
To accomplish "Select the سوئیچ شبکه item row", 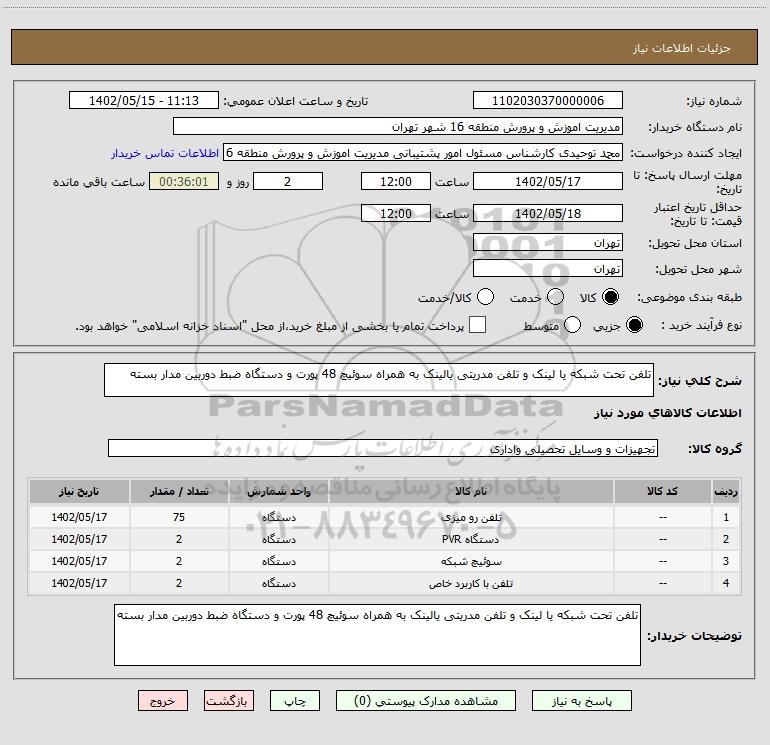I will (x=385, y=561).
